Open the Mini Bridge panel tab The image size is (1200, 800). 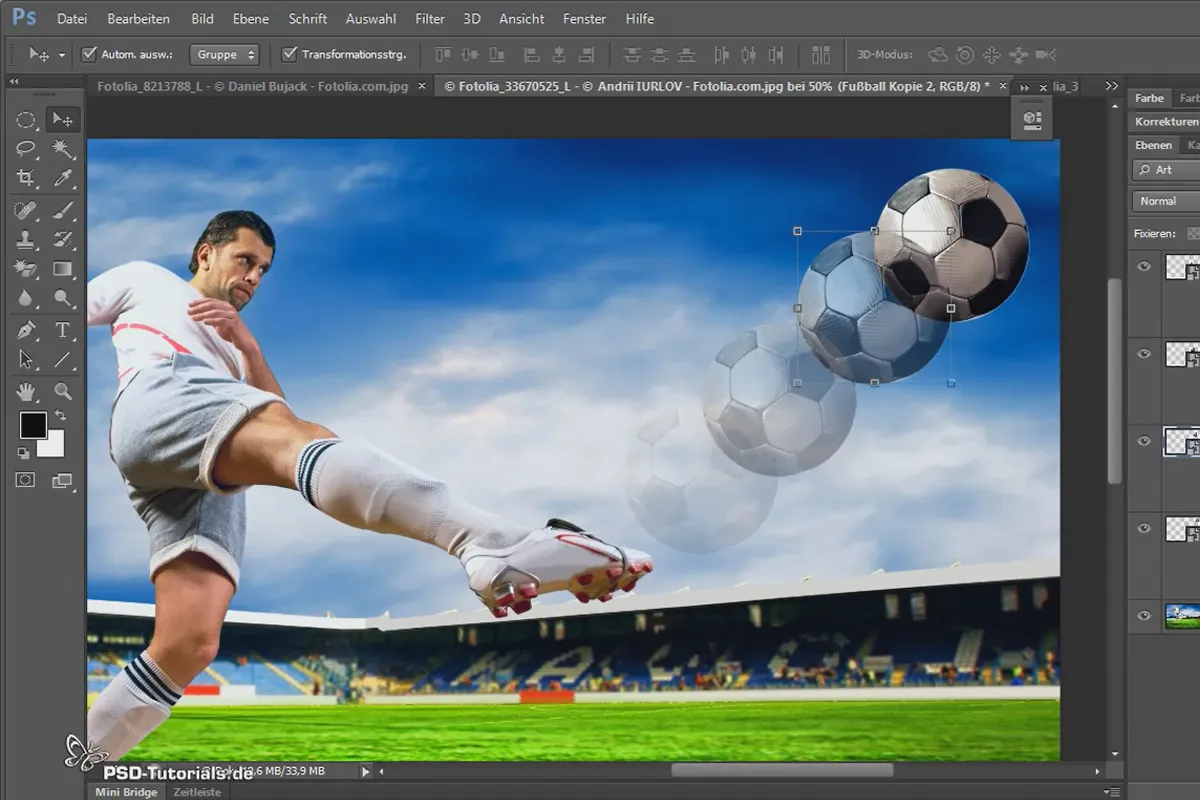pyautogui.click(x=125, y=791)
